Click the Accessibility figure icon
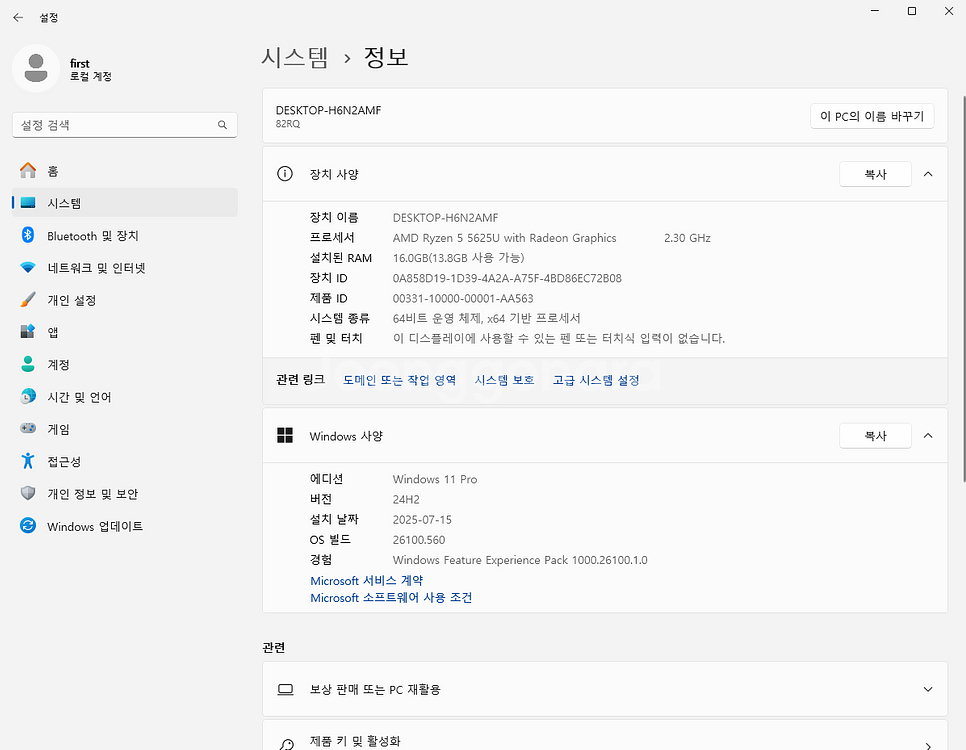Viewport: 966px width, 750px height. [28, 460]
